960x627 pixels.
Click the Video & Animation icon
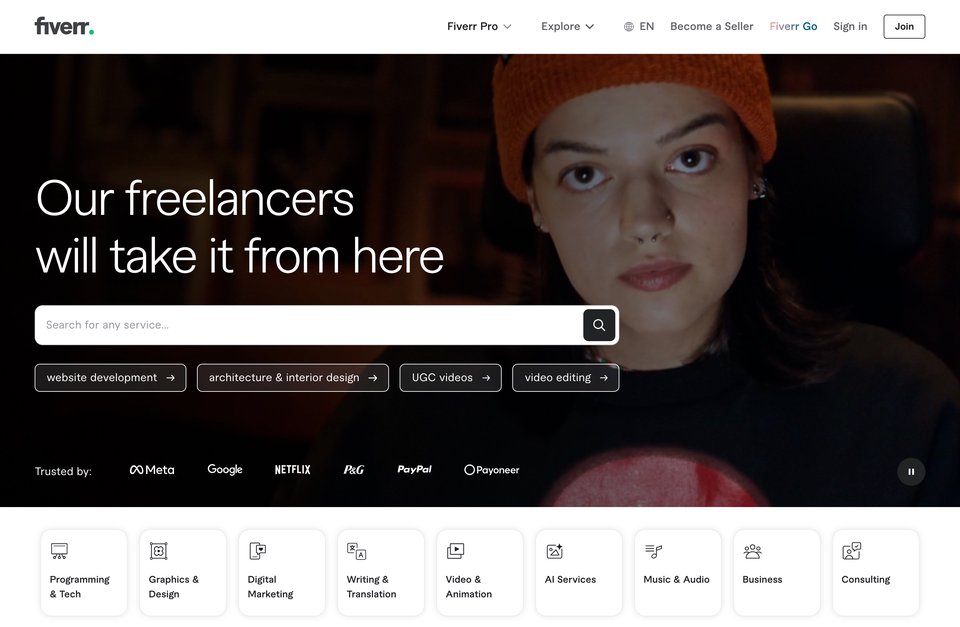point(456,551)
